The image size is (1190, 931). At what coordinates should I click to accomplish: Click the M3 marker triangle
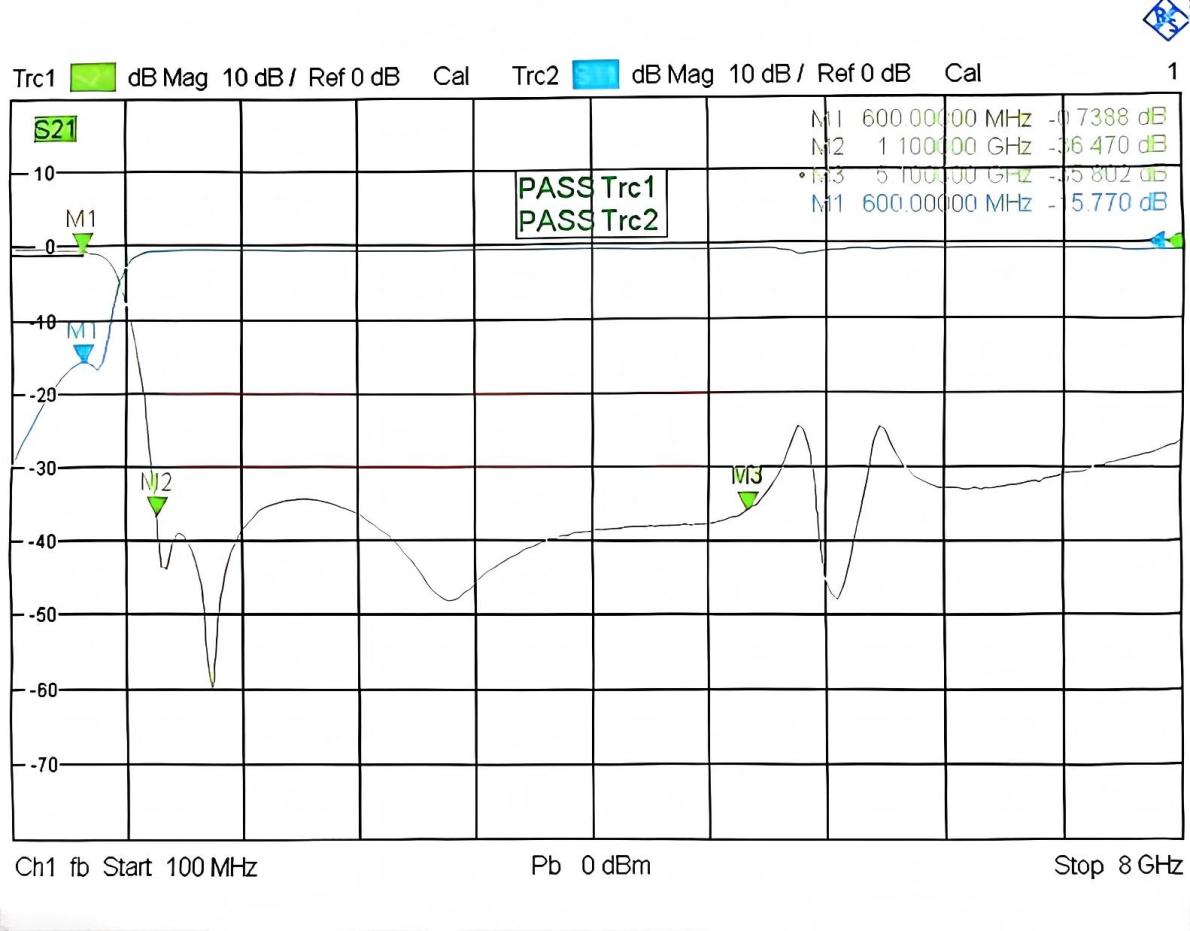(748, 499)
